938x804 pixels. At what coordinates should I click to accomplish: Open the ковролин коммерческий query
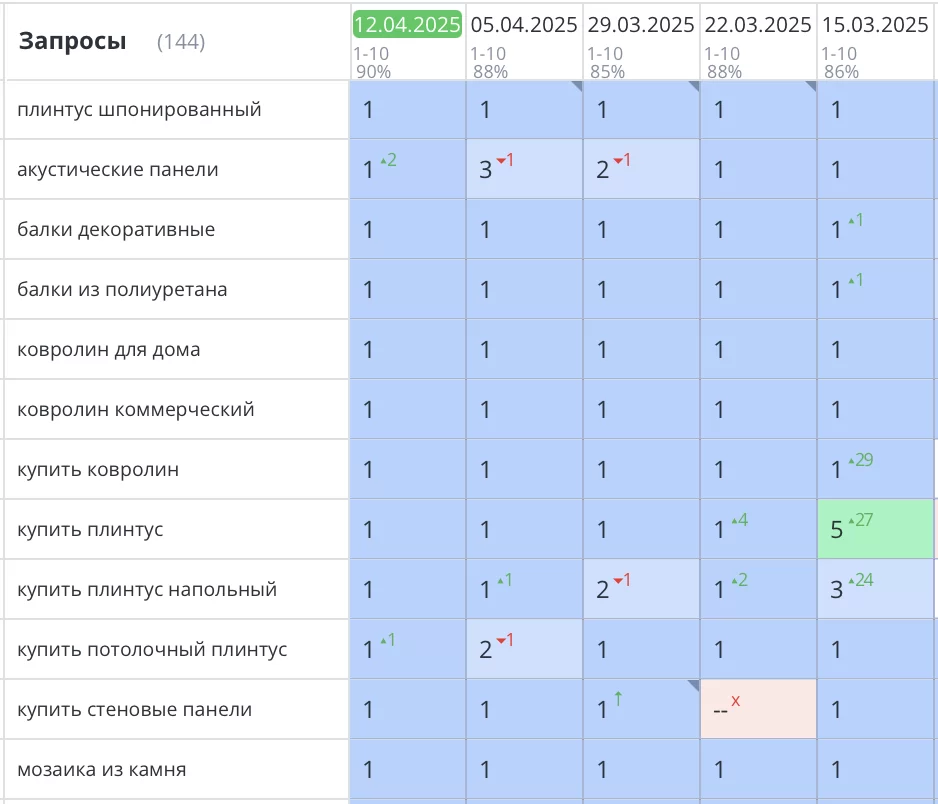click(135, 409)
